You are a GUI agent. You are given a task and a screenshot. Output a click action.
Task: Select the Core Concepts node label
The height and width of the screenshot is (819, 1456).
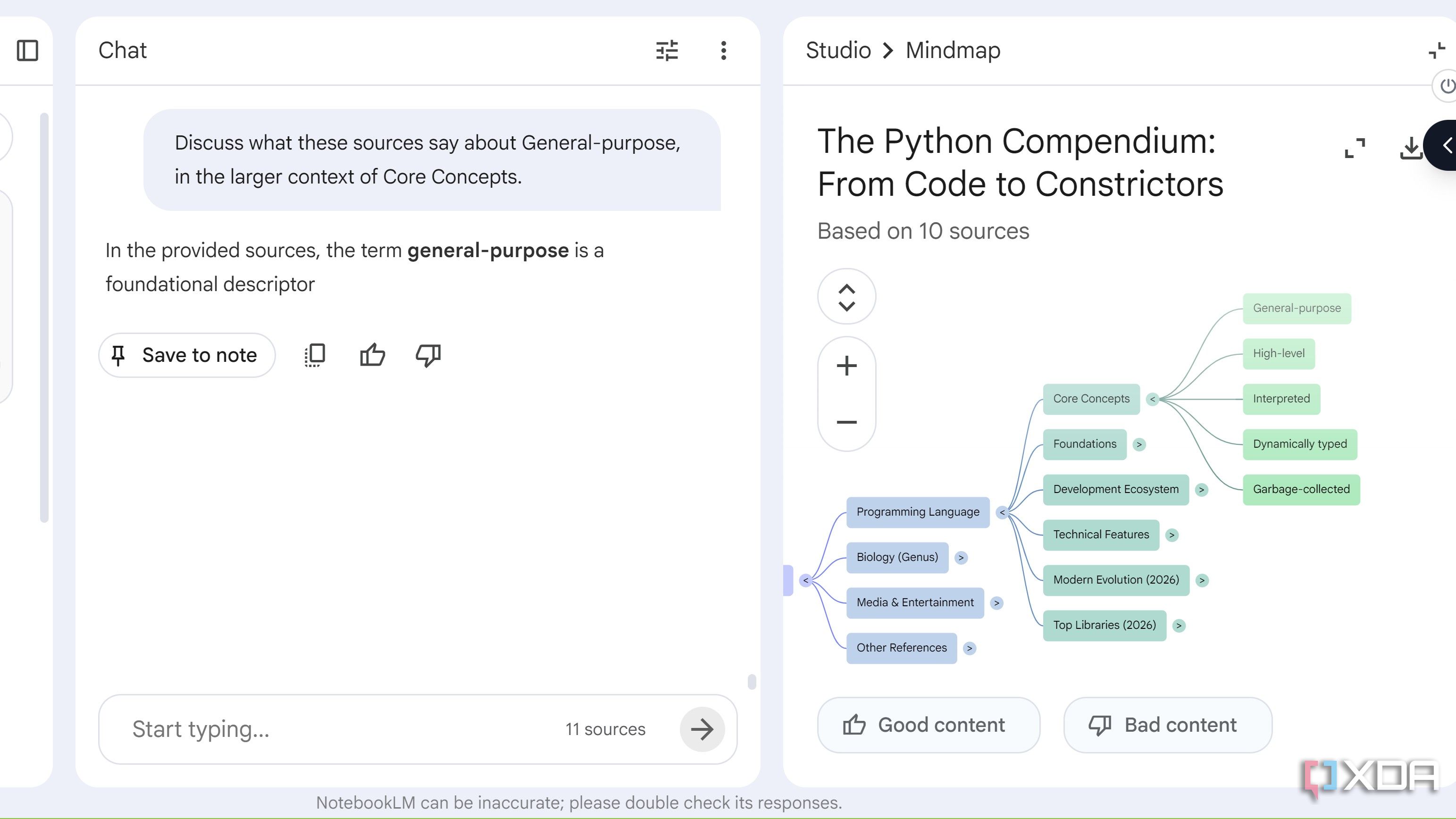point(1091,399)
